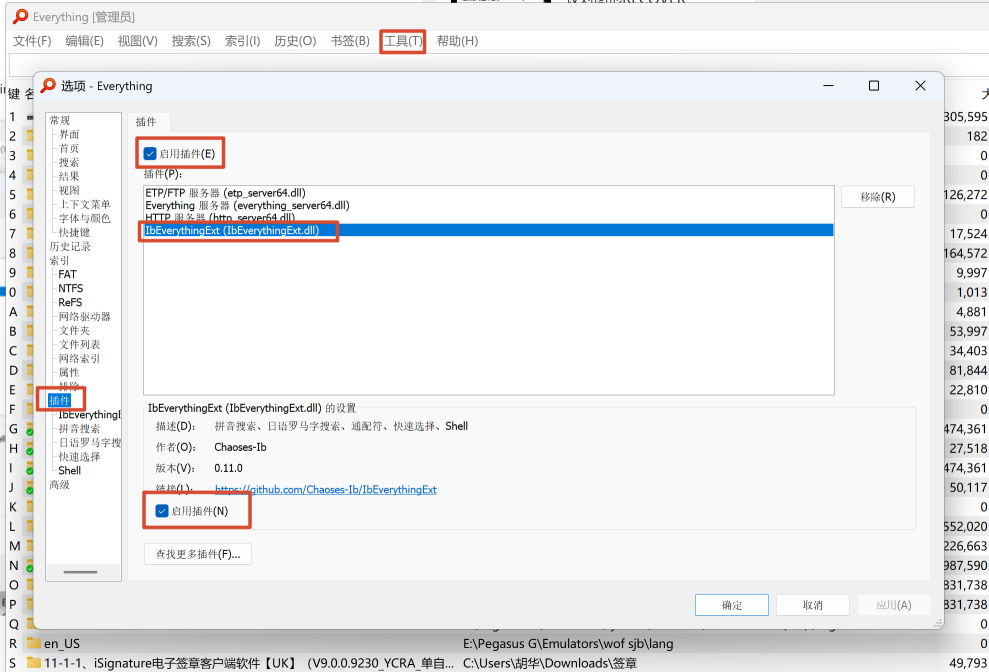
Task: Close the 选项 dialog
Action: (x=920, y=85)
